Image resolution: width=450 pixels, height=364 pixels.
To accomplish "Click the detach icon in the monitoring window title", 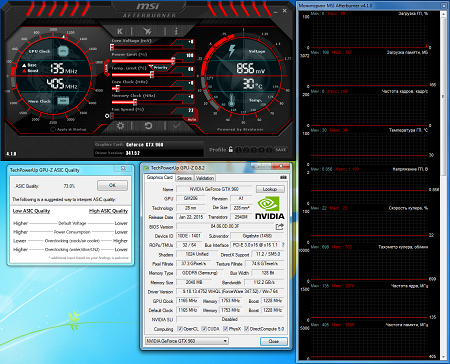I will [444, 6].
